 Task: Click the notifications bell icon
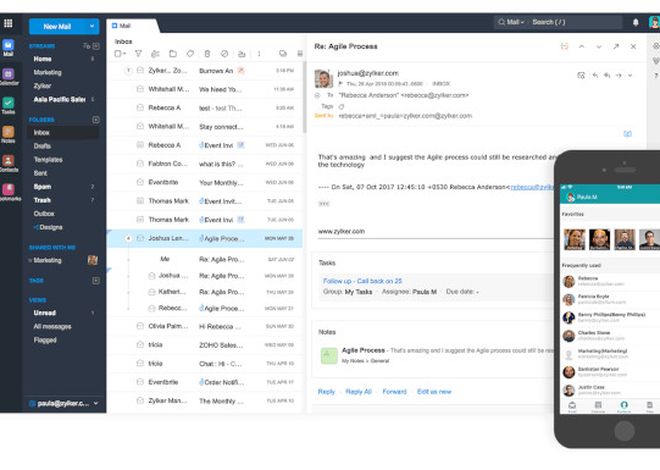[x=636, y=23]
